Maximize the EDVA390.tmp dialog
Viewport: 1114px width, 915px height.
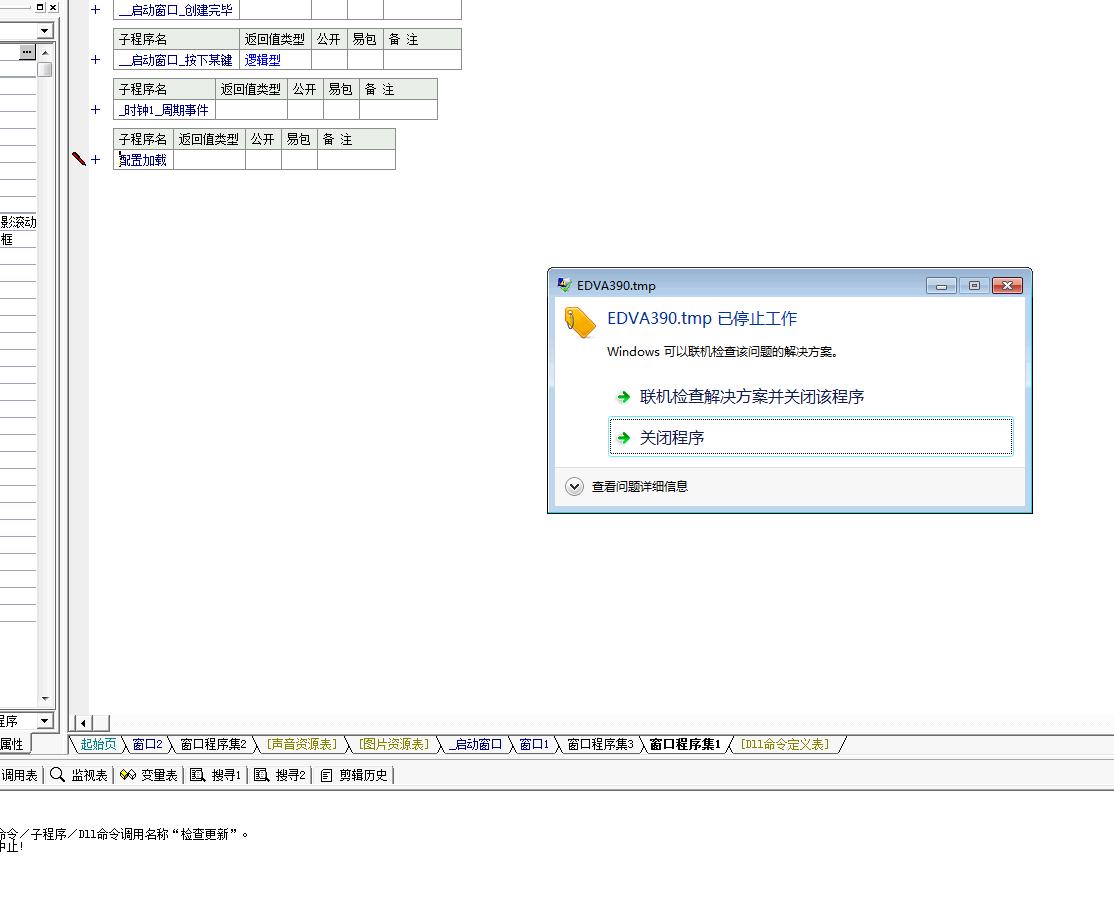click(974, 286)
